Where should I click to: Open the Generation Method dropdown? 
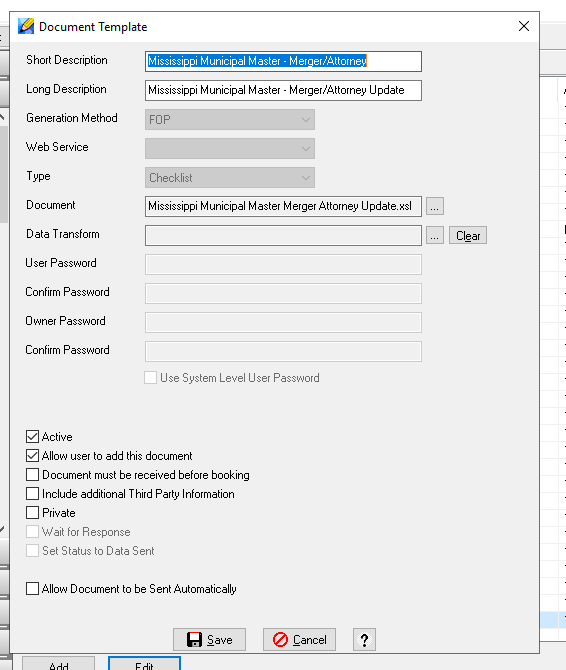[230, 120]
